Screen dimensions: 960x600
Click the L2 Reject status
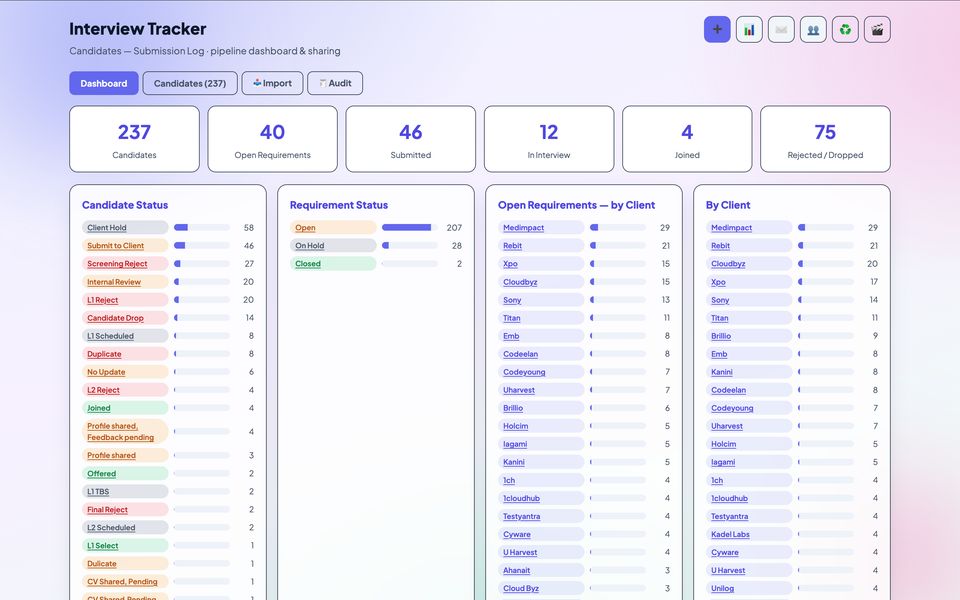pyautogui.click(x=125, y=390)
